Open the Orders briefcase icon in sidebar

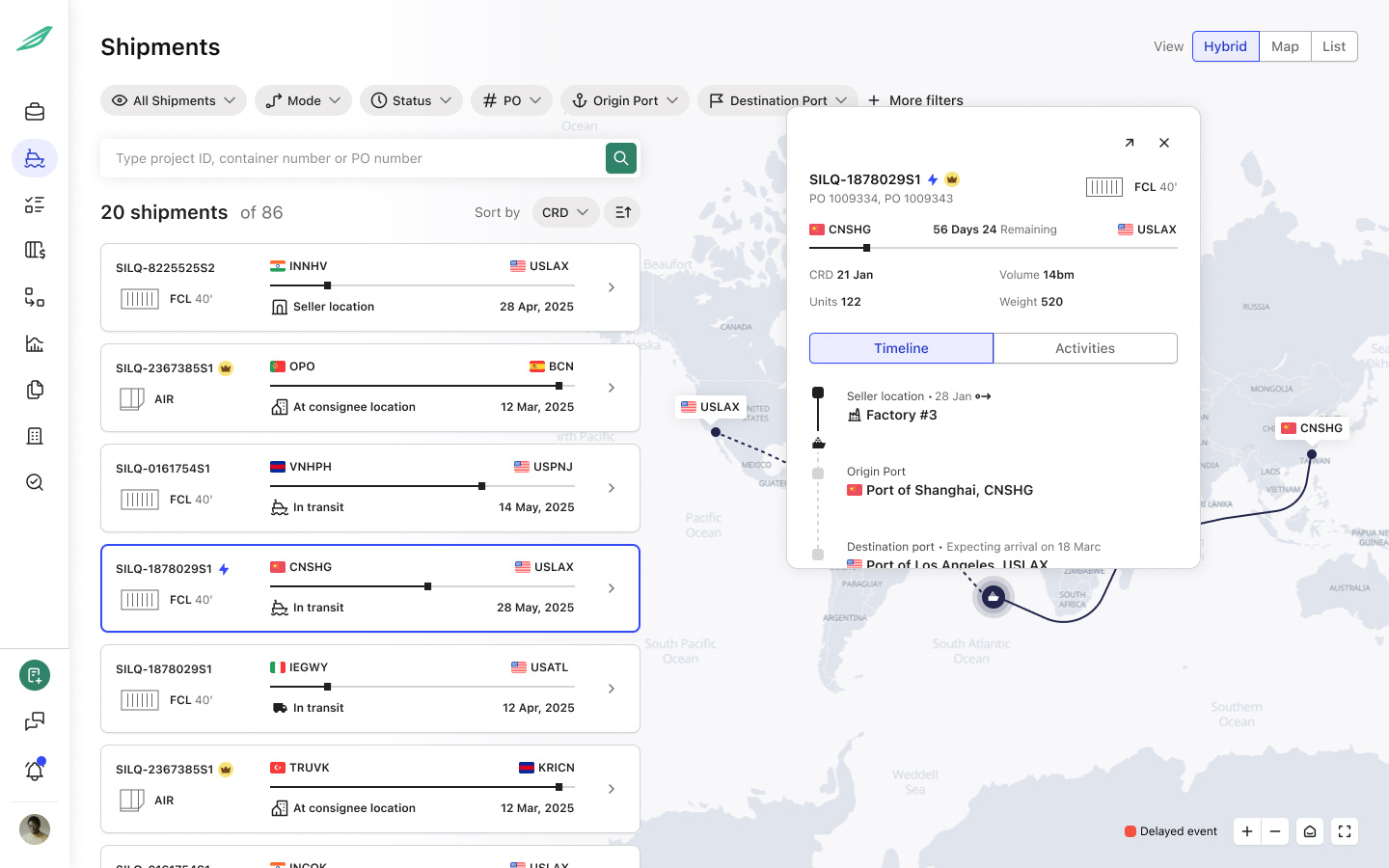tap(35, 111)
